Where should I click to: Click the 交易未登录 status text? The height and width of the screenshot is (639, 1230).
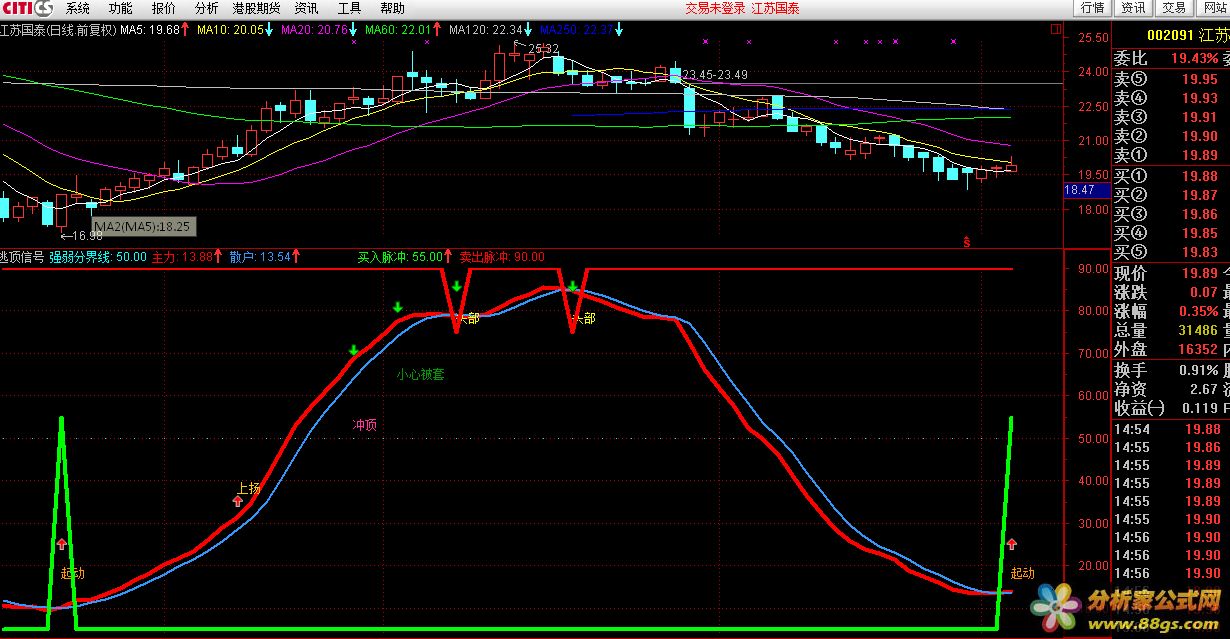pos(713,8)
